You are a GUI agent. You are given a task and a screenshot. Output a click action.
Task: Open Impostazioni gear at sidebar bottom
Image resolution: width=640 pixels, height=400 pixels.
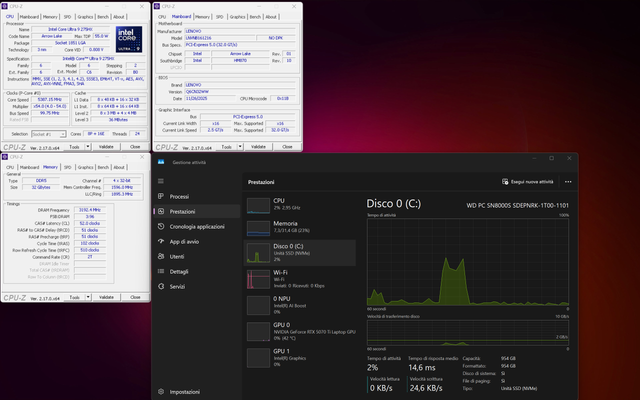point(197,391)
